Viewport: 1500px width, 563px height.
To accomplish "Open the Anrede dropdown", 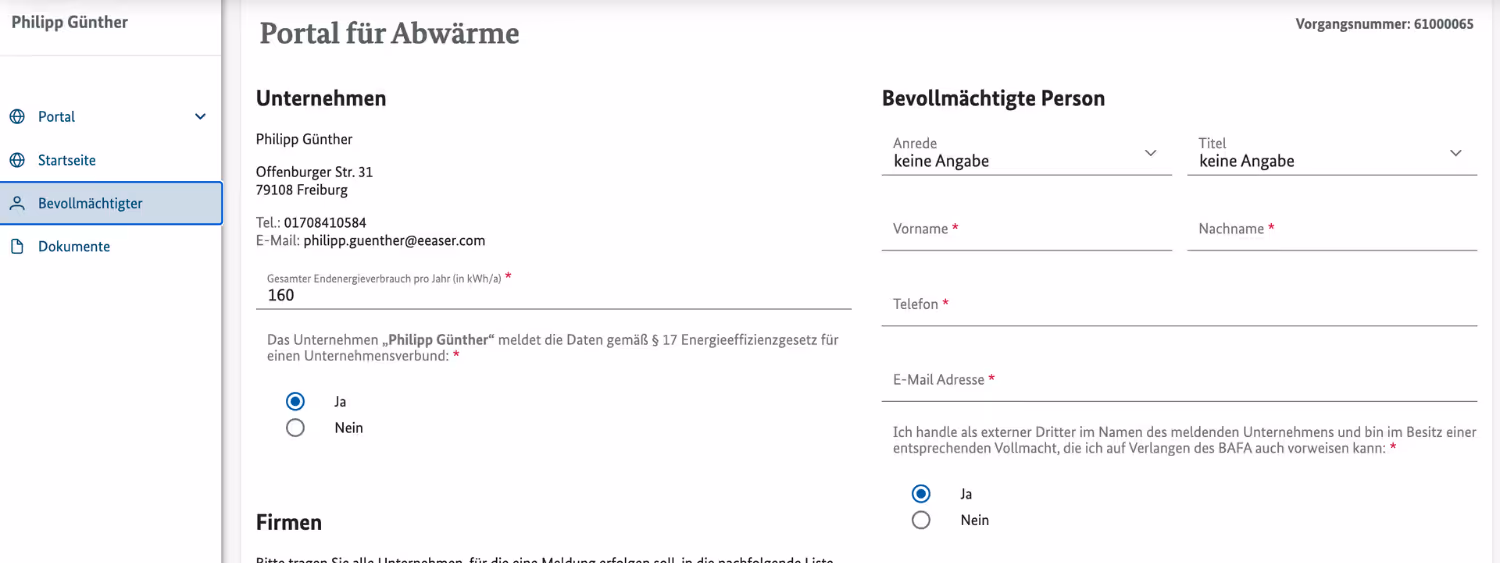I will [x=1027, y=153].
